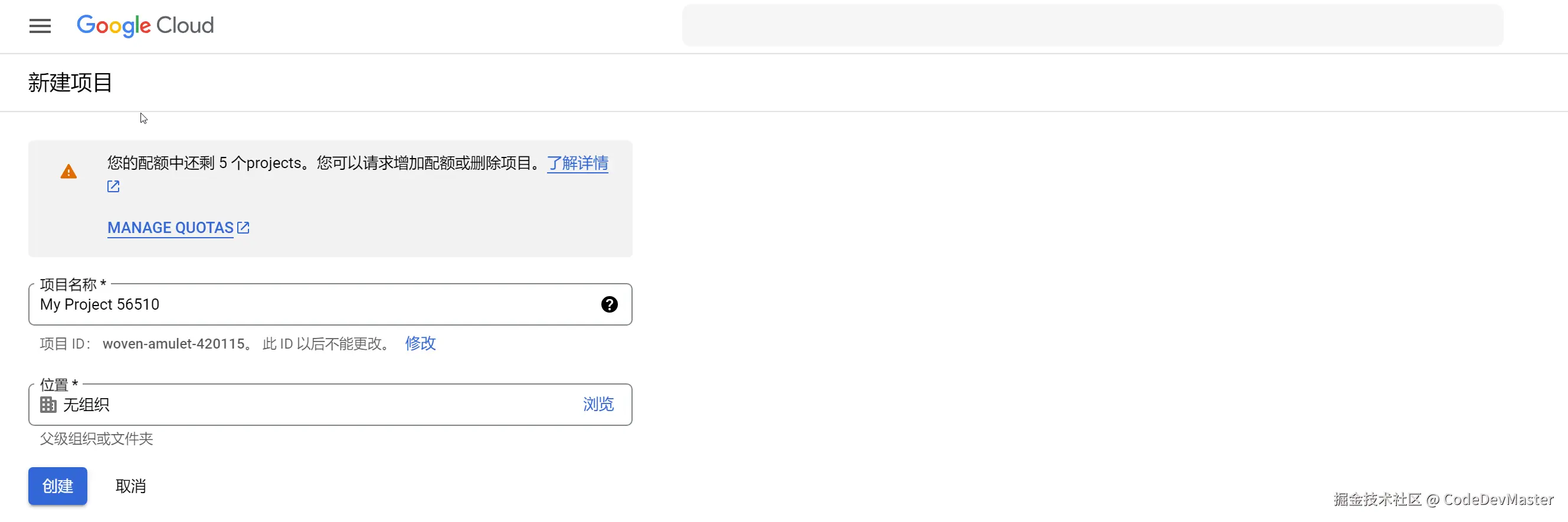Click the external-link icon below 了解详情
1568x522 pixels.
[113, 186]
